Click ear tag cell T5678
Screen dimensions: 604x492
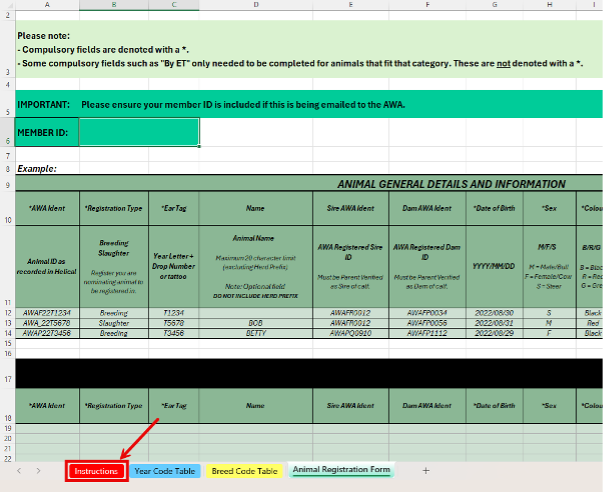point(174,323)
